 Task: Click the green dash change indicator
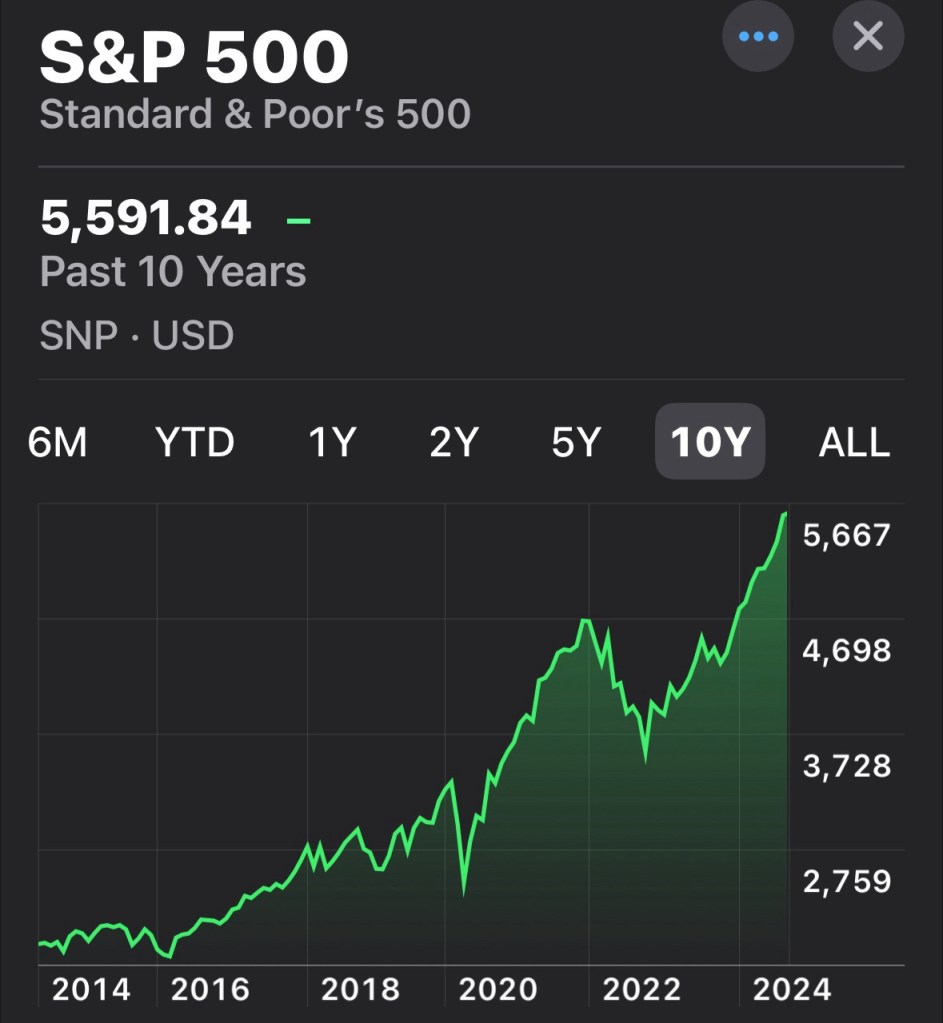click(298, 218)
